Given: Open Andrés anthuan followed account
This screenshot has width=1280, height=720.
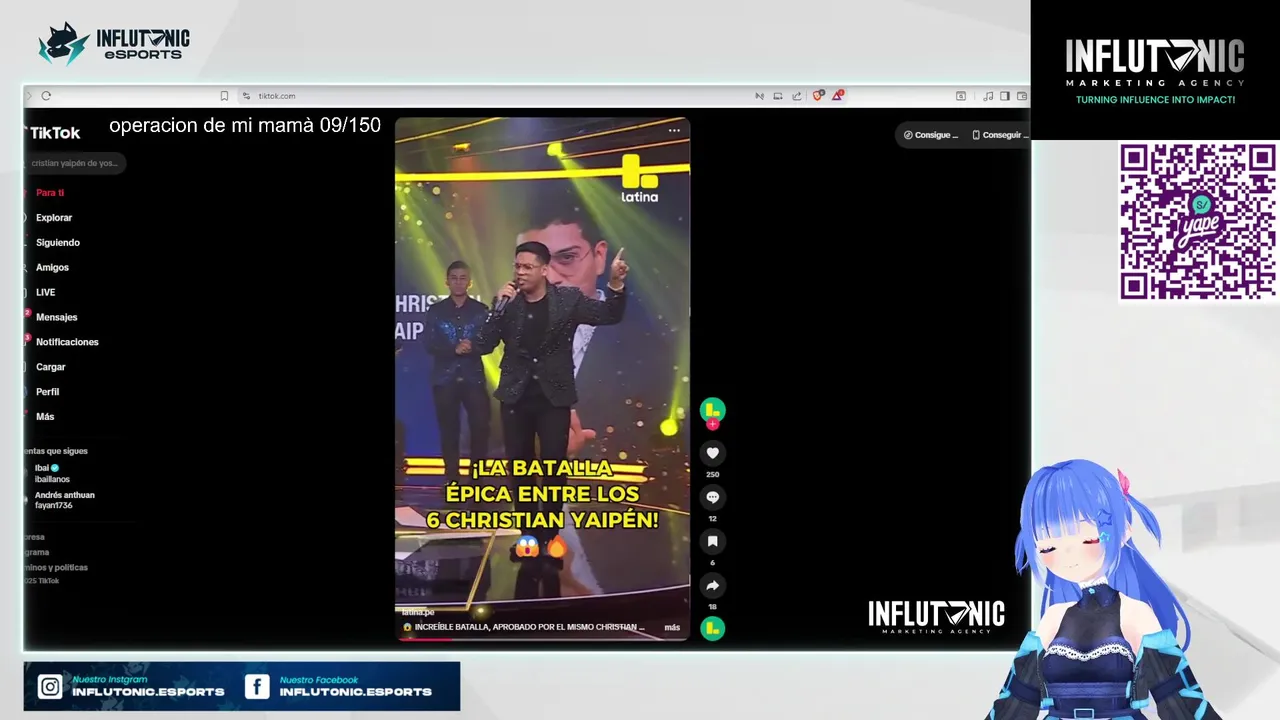Looking at the screenshot, I should click(65, 500).
